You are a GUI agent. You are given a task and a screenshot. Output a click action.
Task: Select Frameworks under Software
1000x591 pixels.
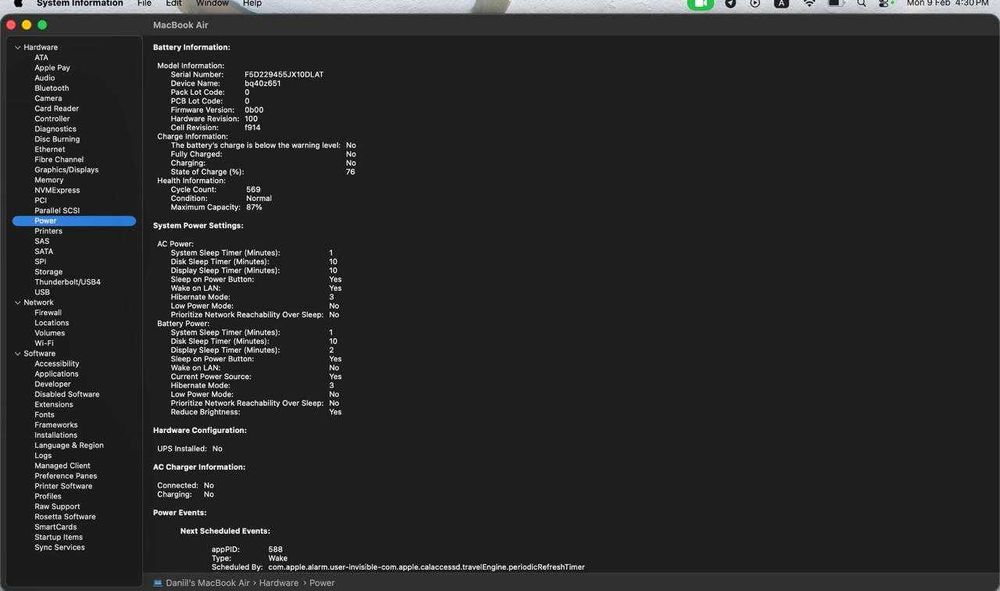pyautogui.click(x=56, y=425)
